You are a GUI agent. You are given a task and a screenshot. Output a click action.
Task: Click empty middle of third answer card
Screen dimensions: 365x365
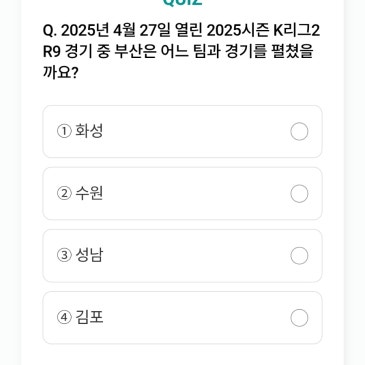(x=197, y=256)
